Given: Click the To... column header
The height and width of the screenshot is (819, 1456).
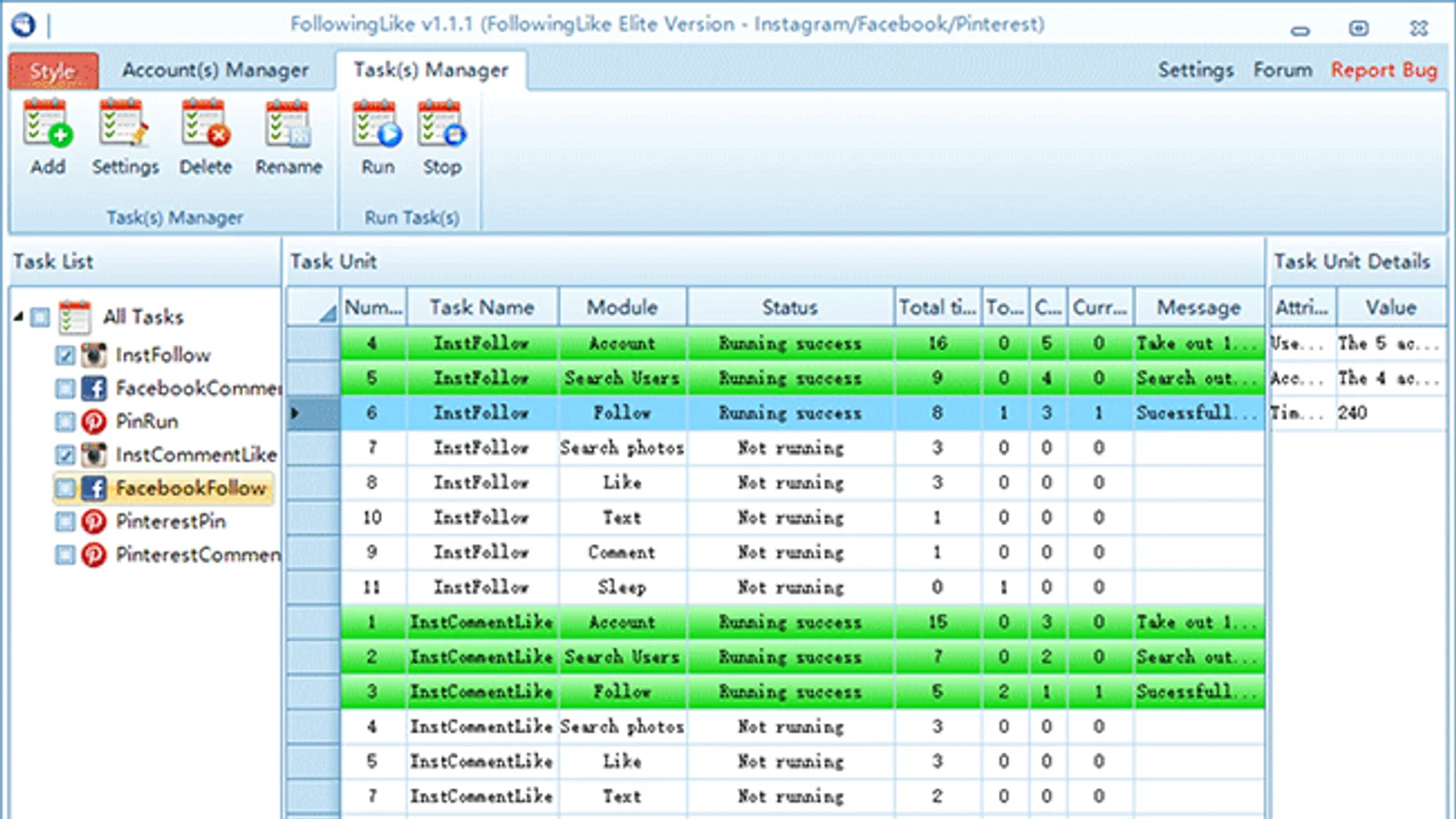Looking at the screenshot, I should pyautogui.click(x=1005, y=308).
